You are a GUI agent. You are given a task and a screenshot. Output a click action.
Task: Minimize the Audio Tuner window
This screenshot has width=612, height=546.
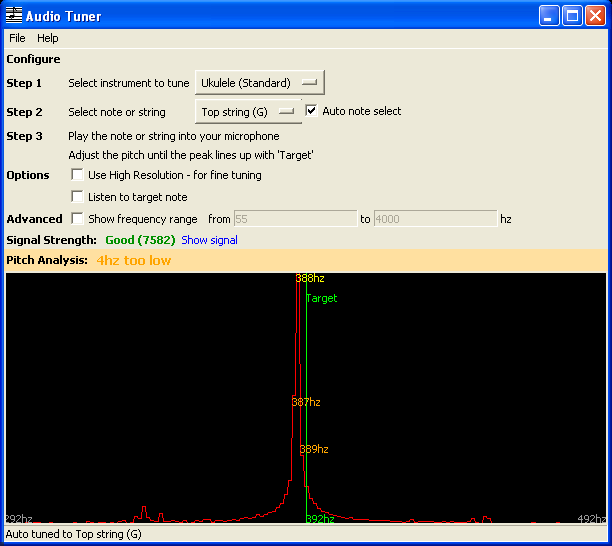click(549, 16)
